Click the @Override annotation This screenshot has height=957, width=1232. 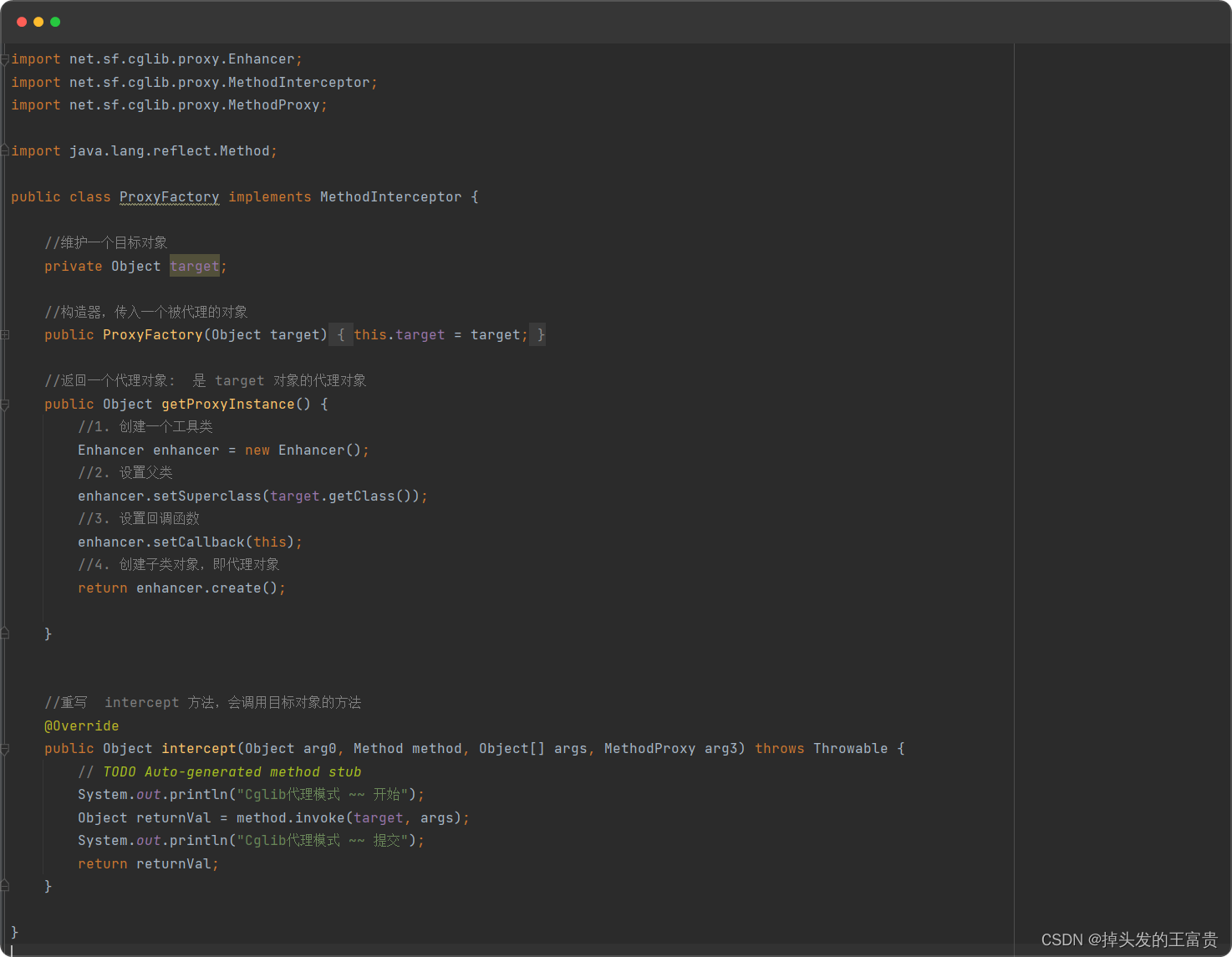click(x=82, y=725)
